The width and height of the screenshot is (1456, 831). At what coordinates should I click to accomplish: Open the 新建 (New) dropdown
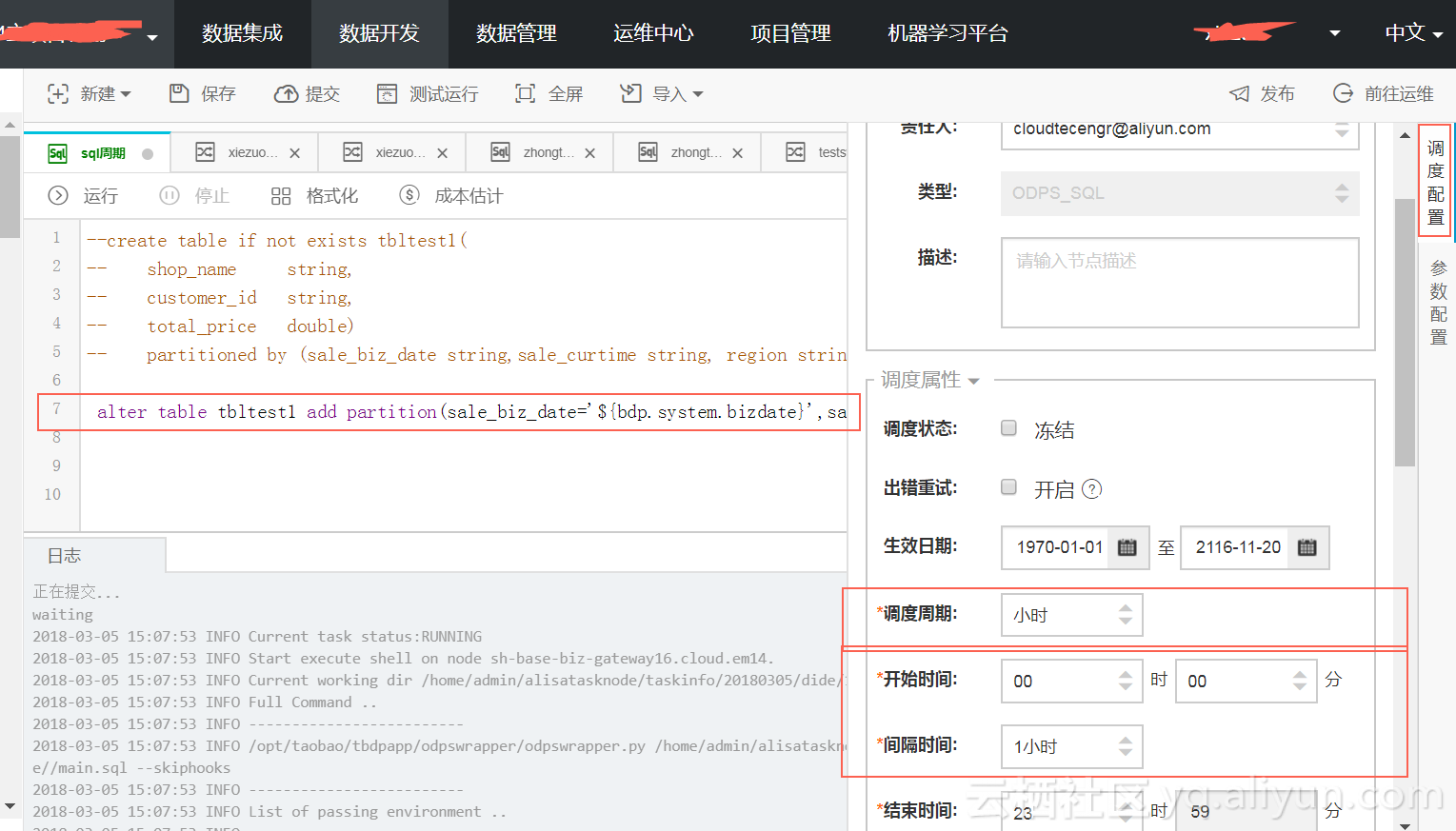(x=90, y=93)
